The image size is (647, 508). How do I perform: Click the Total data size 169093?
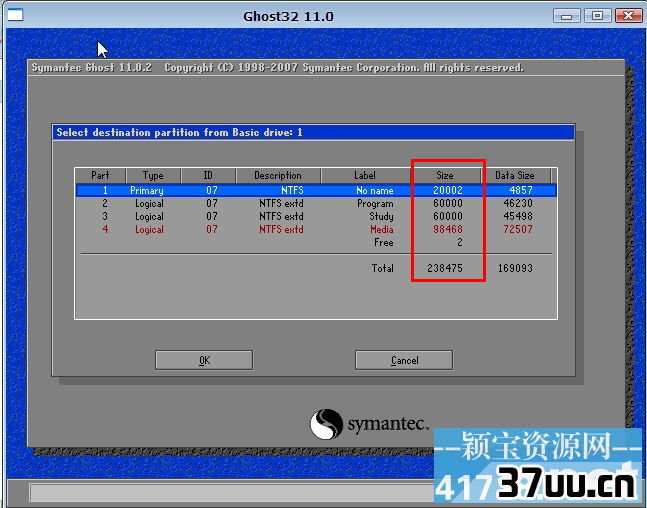coord(515,268)
